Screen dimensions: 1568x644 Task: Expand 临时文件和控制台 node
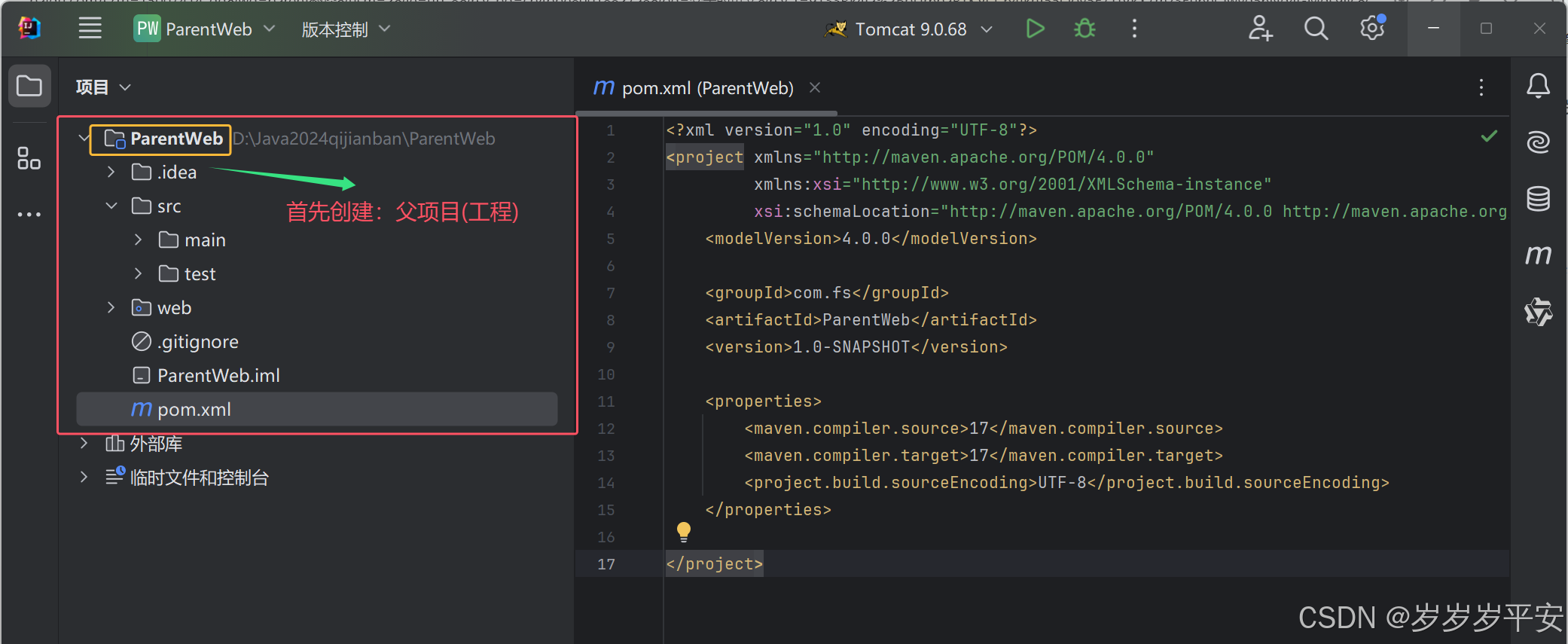84,477
